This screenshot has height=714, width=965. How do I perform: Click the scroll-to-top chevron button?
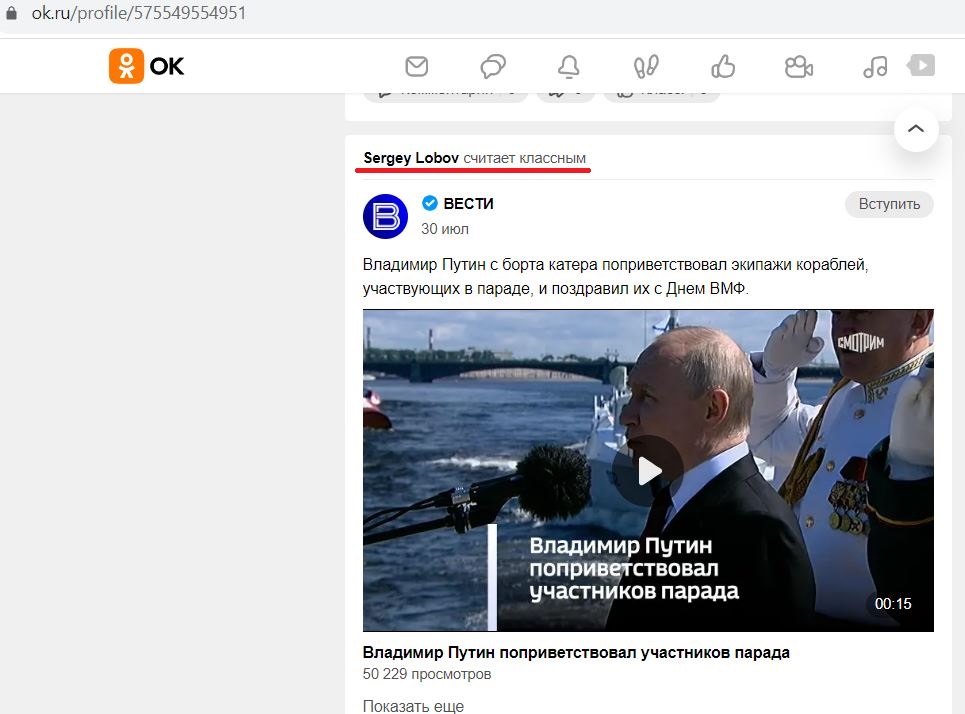click(916, 129)
